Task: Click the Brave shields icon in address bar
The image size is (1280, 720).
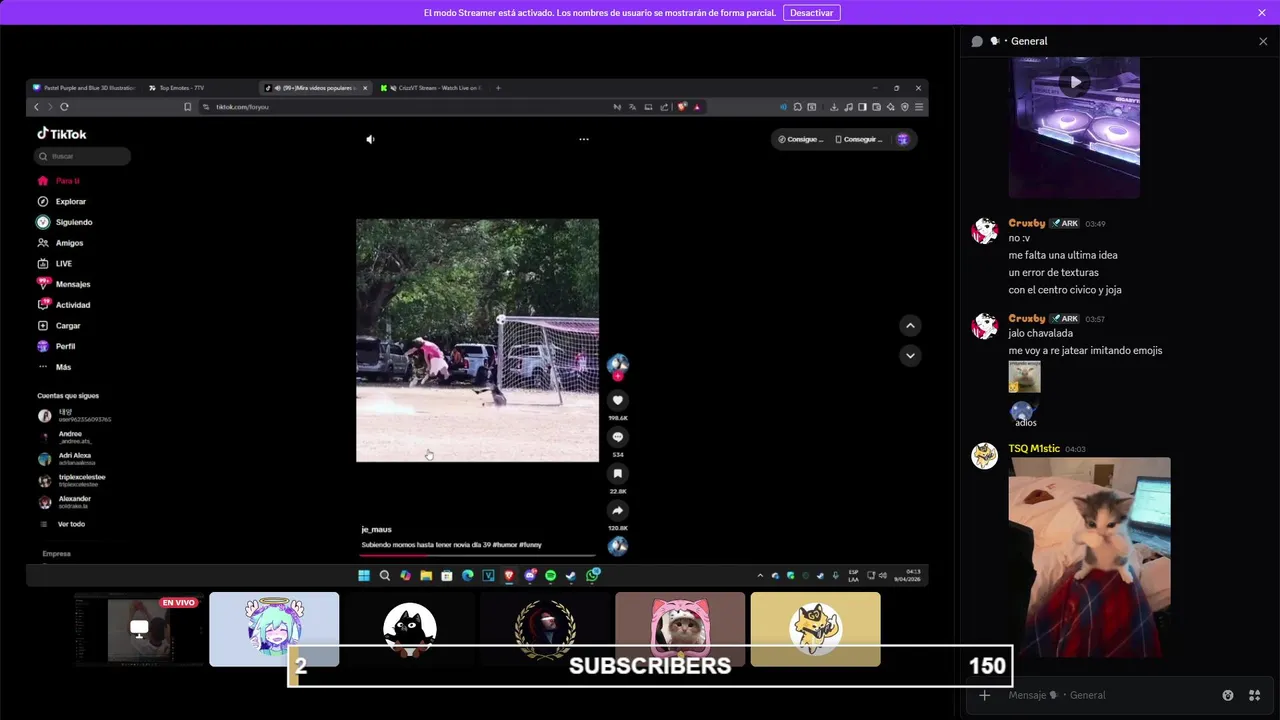Action: pos(682,107)
